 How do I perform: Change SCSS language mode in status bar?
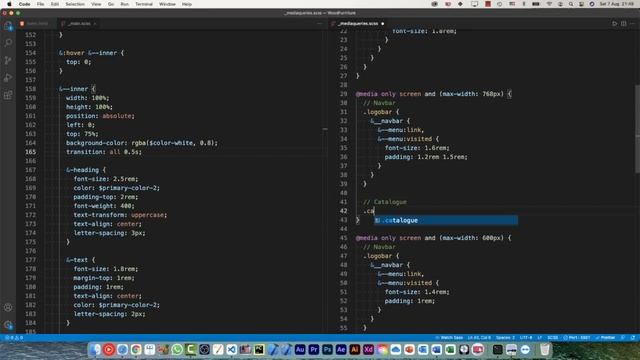tap(553, 338)
